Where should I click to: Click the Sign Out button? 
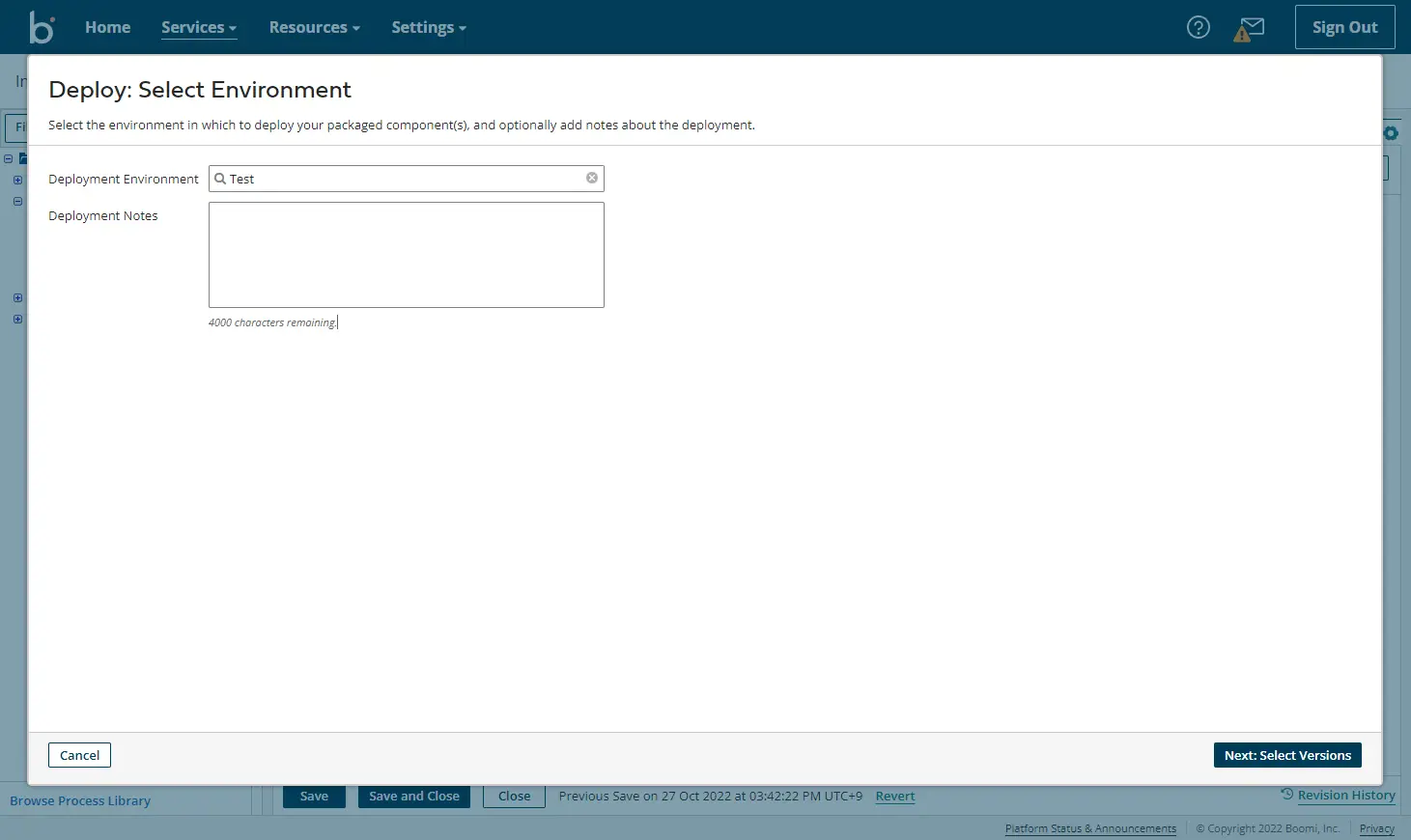point(1344,27)
